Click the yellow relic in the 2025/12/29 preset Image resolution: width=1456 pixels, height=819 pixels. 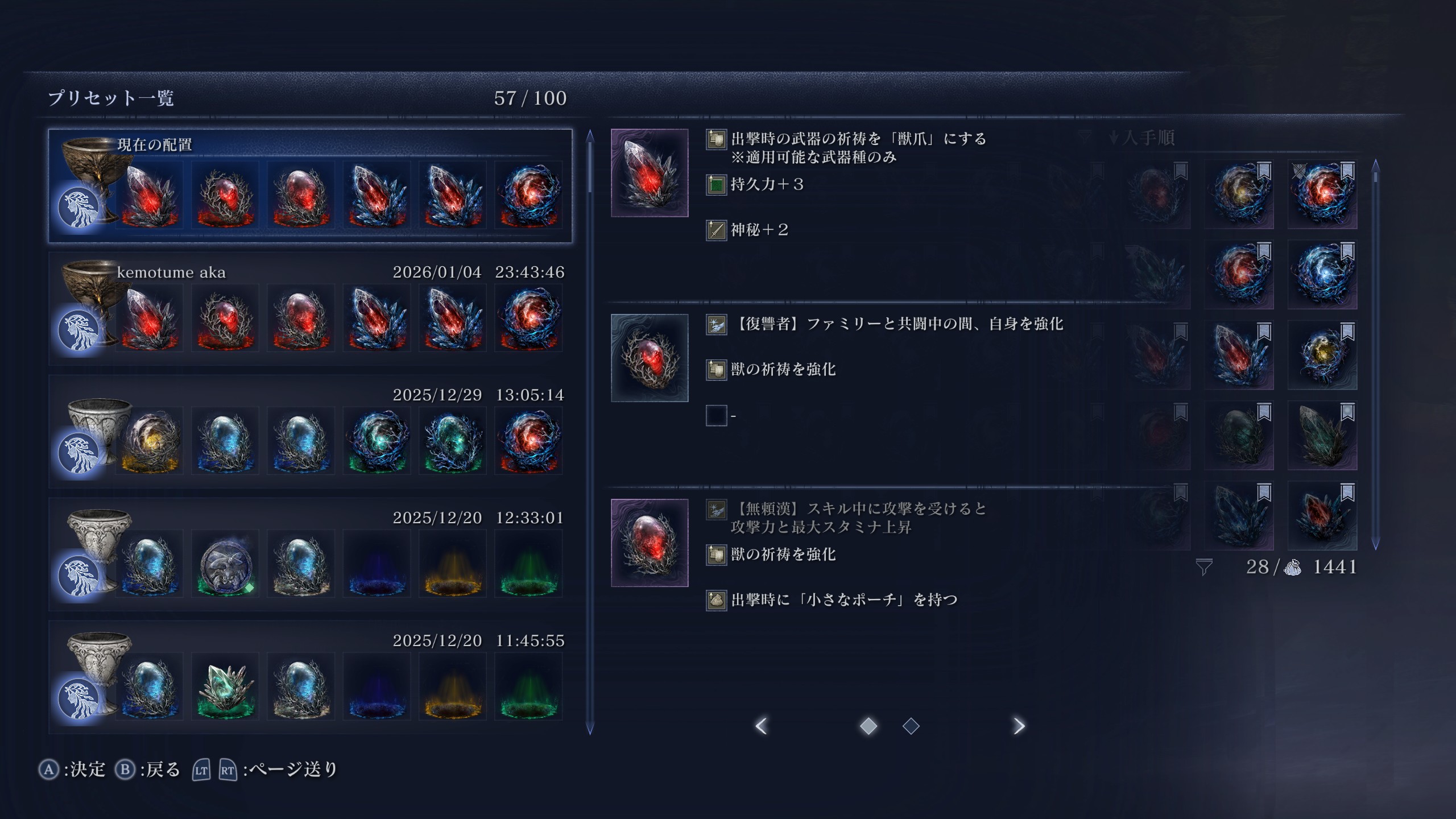click(x=150, y=441)
